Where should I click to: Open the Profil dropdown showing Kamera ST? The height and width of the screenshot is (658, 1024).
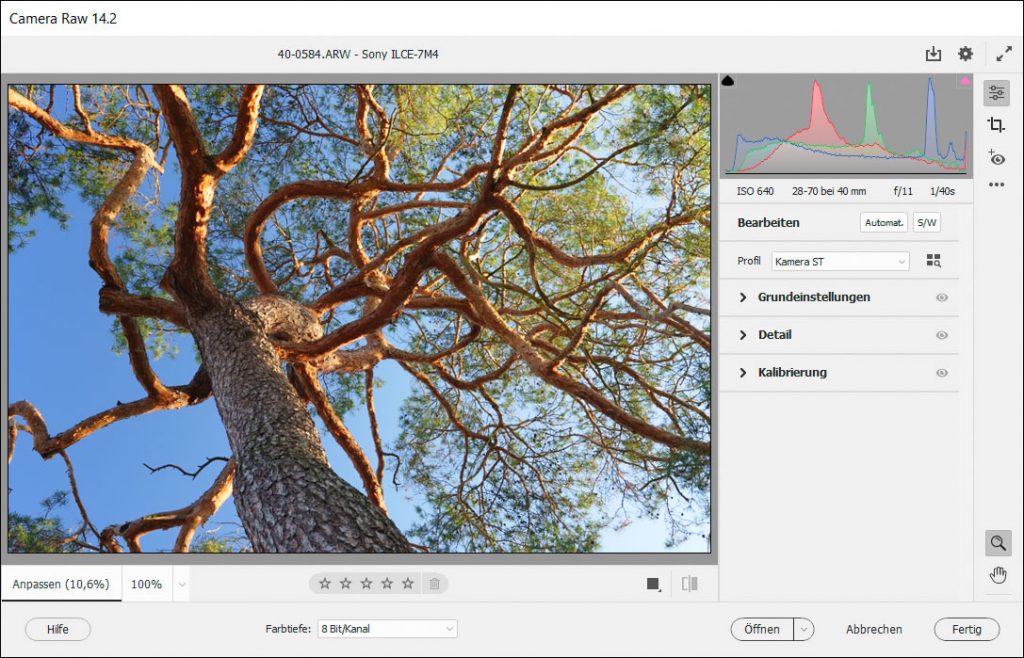point(840,261)
